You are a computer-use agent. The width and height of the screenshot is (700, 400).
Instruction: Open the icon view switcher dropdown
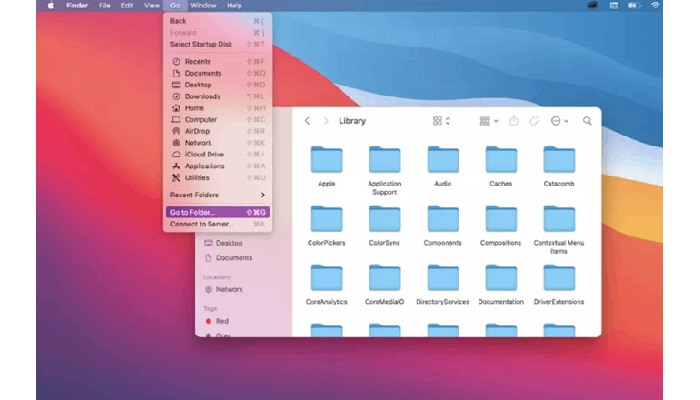pos(442,121)
